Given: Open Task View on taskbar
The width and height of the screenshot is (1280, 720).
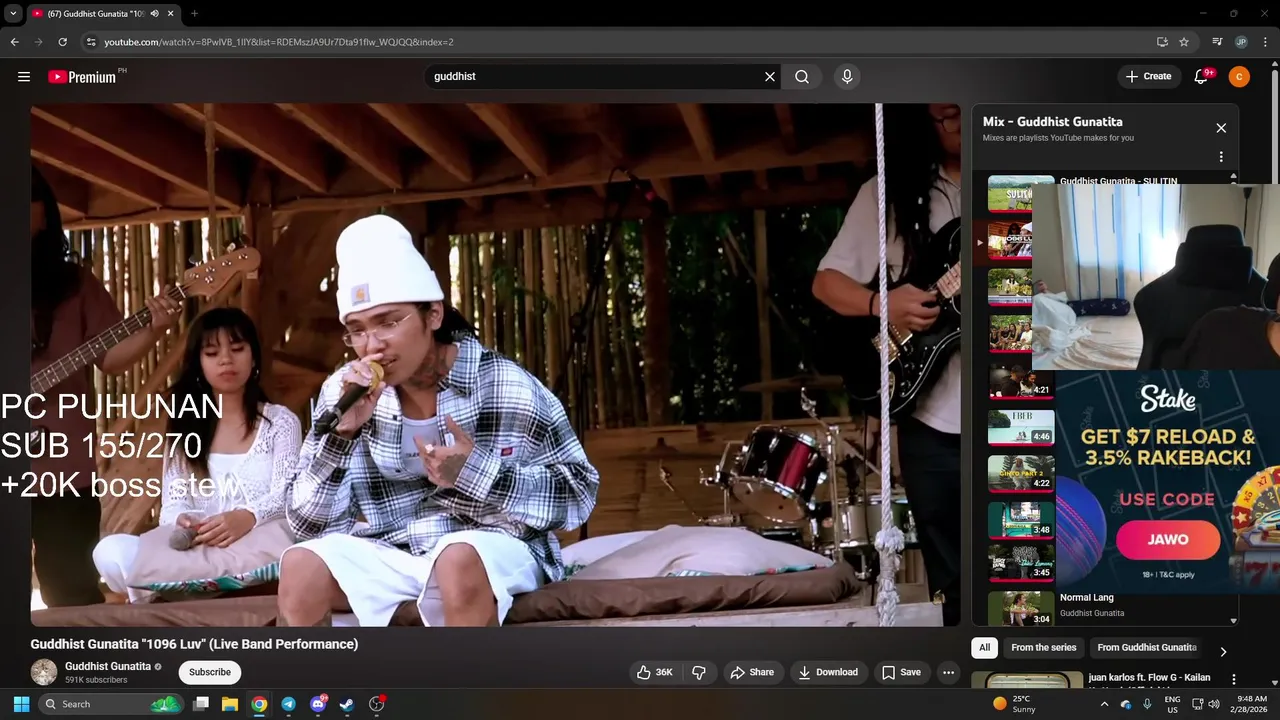Looking at the screenshot, I should pyautogui.click(x=201, y=704).
